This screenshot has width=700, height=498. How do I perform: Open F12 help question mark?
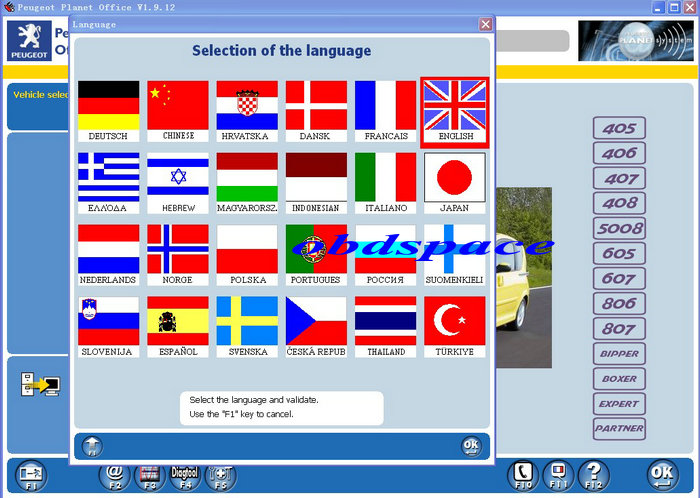tap(594, 476)
